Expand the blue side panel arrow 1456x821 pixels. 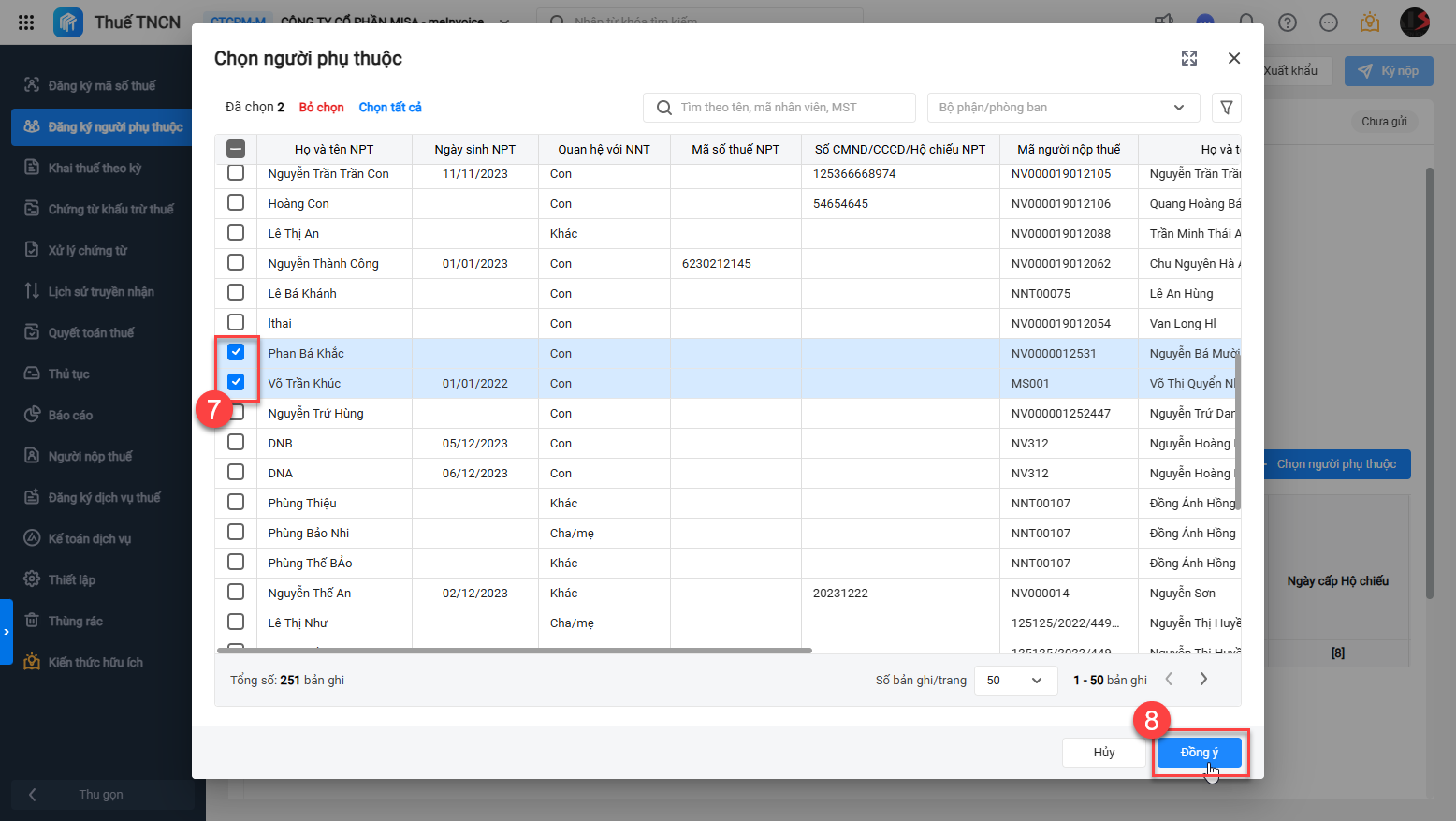click(7, 632)
